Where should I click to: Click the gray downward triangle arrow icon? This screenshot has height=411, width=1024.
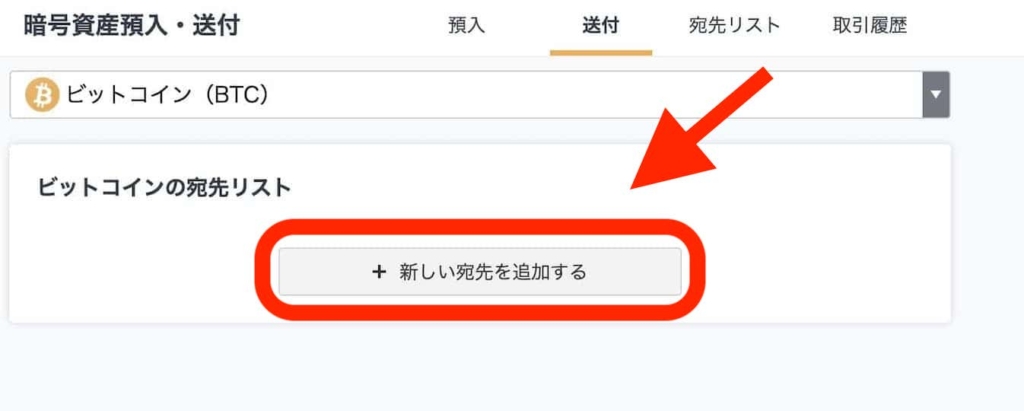[936, 95]
